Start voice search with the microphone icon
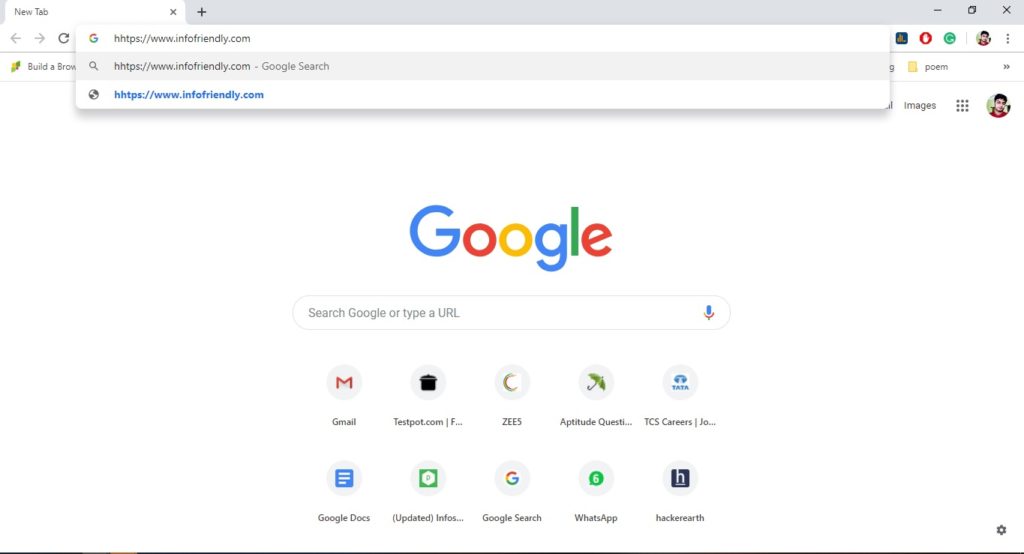 709,313
